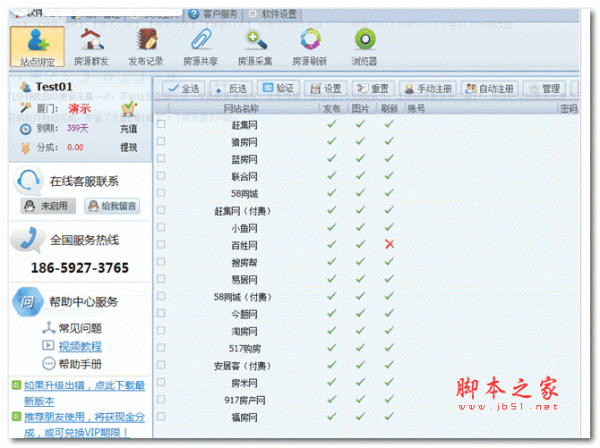Check the box for 福房网
600x448 pixels.
(161, 417)
